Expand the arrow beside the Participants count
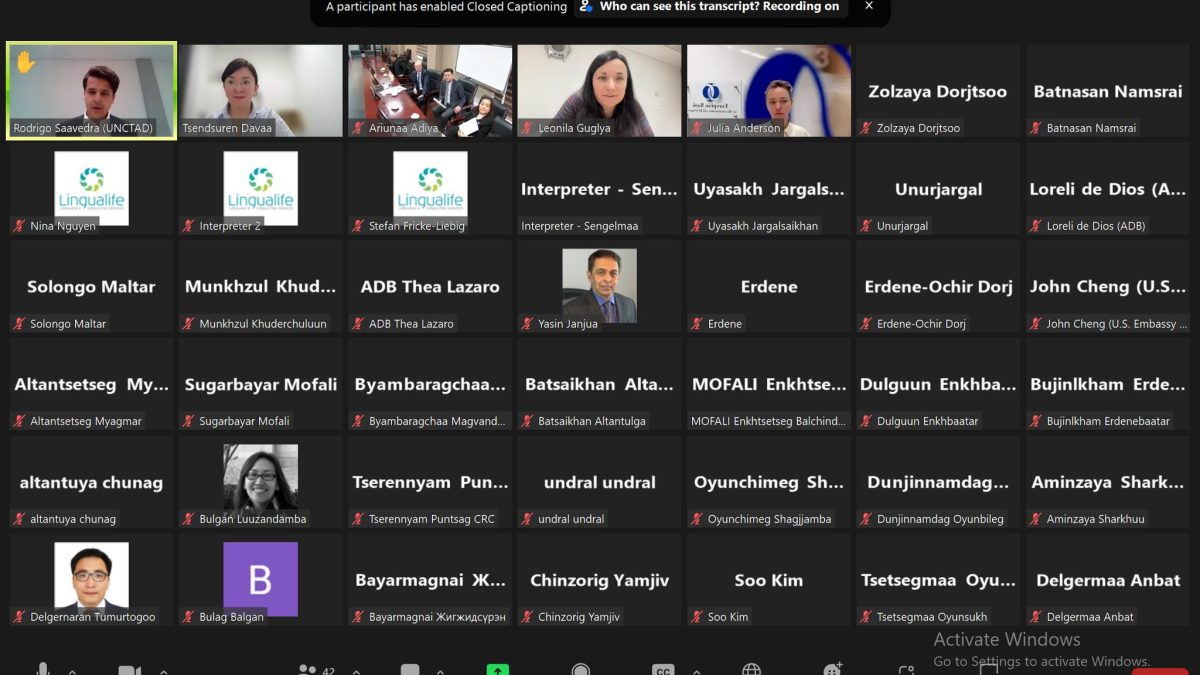The width and height of the screenshot is (1200, 675). (x=356, y=671)
